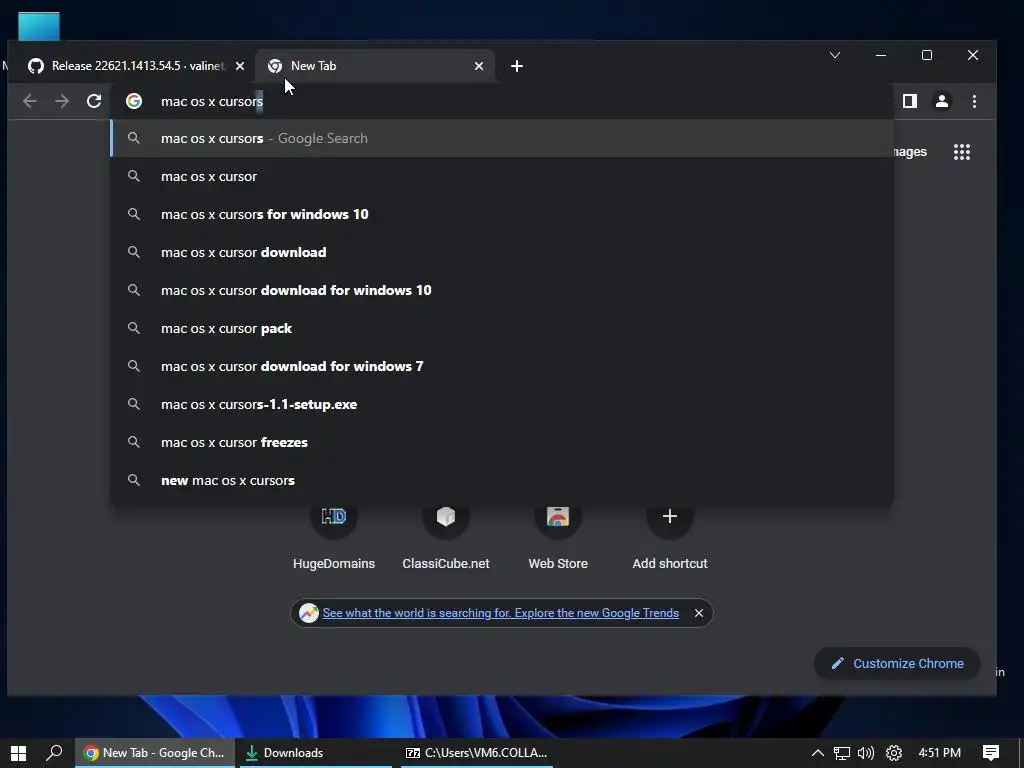Viewport: 1024px width, 768px height.
Task: Dismiss the Google Trends promo
Action: pyautogui.click(x=699, y=613)
